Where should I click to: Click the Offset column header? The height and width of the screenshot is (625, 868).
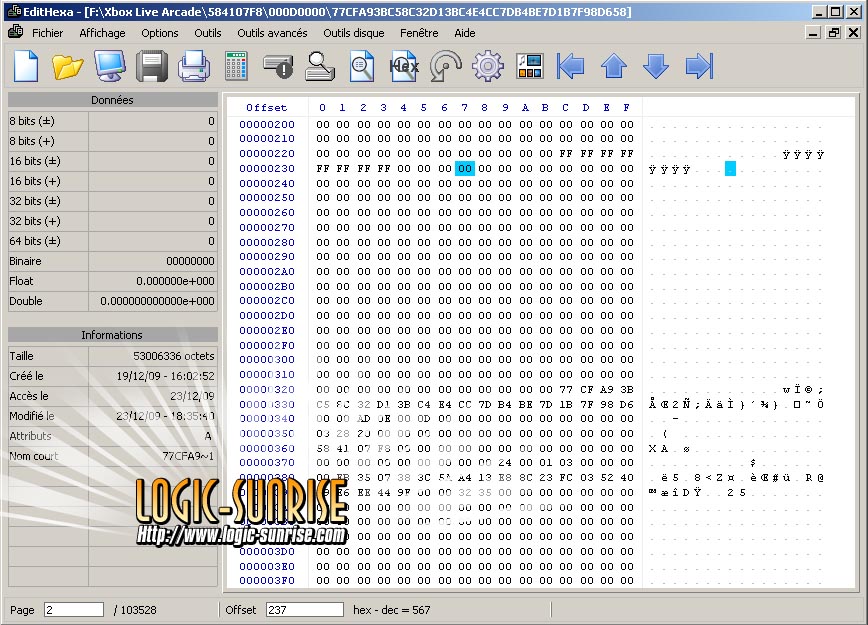point(266,107)
